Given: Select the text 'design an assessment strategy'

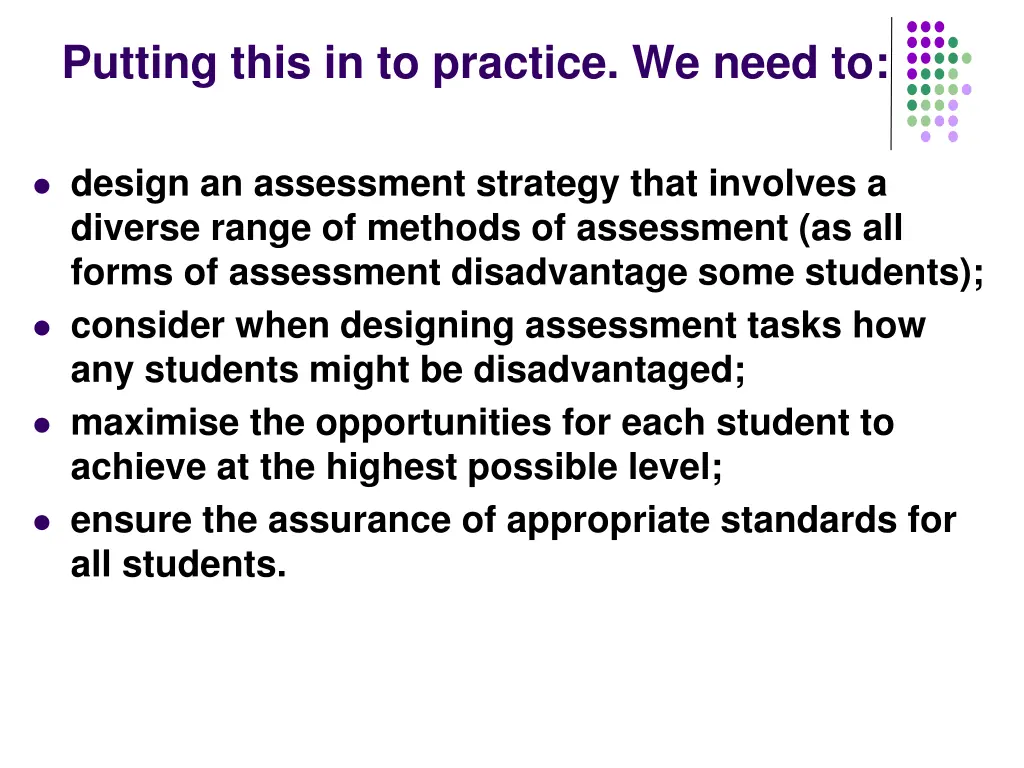Looking at the screenshot, I should (345, 184).
